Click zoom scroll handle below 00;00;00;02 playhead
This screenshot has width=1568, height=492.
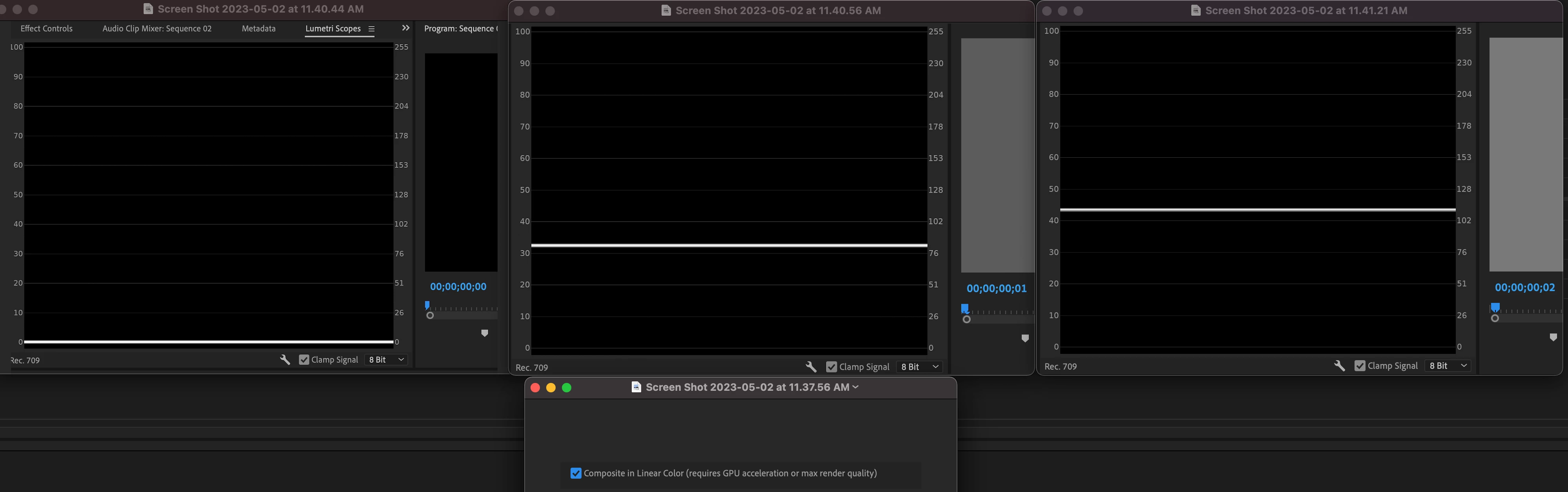[x=1495, y=319]
